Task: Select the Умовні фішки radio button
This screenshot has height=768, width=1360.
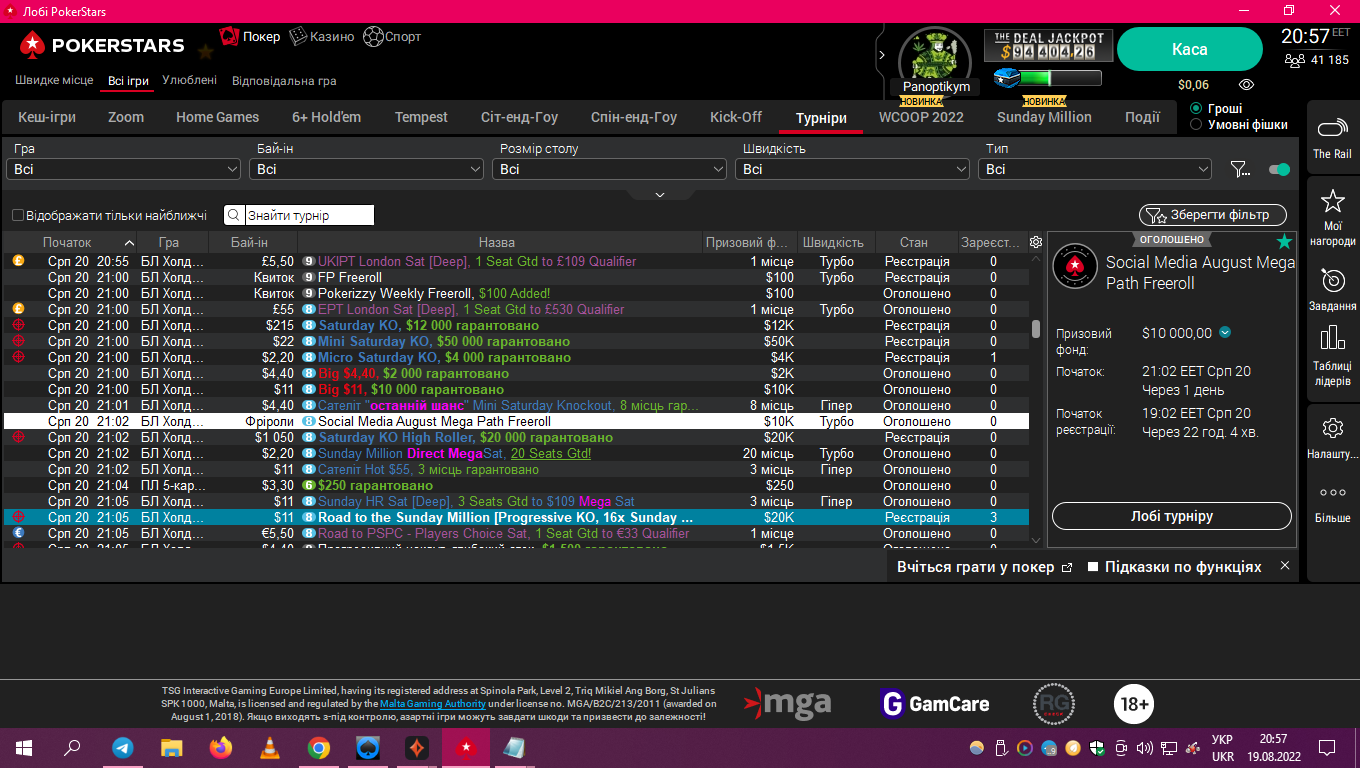Action: click(x=1196, y=125)
